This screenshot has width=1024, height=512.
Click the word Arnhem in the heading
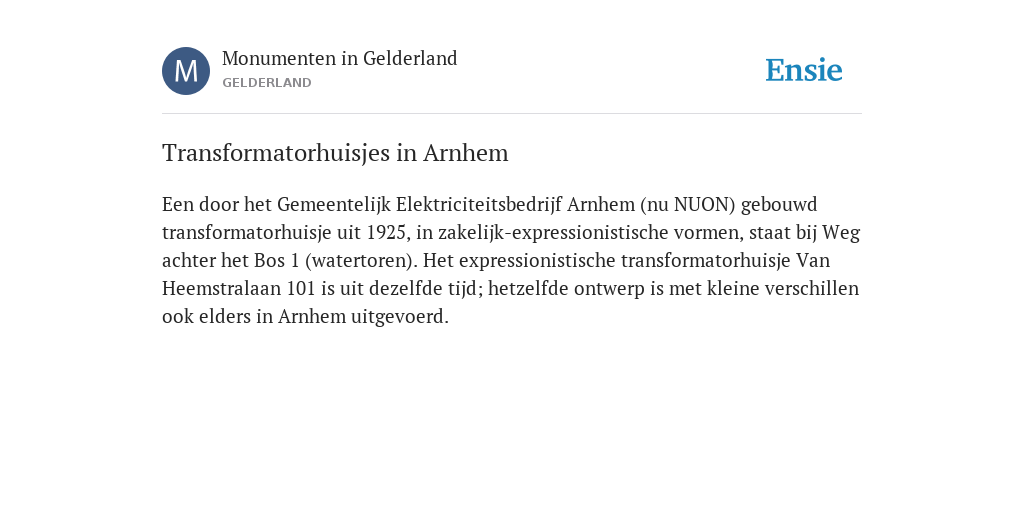[466, 153]
